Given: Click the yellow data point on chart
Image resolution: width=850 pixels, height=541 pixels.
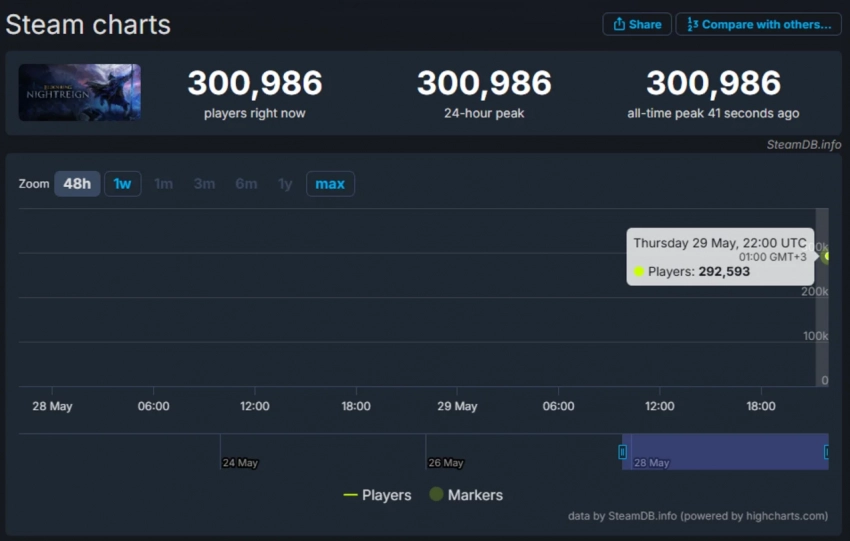Looking at the screenshot, I should pos(828,256).
